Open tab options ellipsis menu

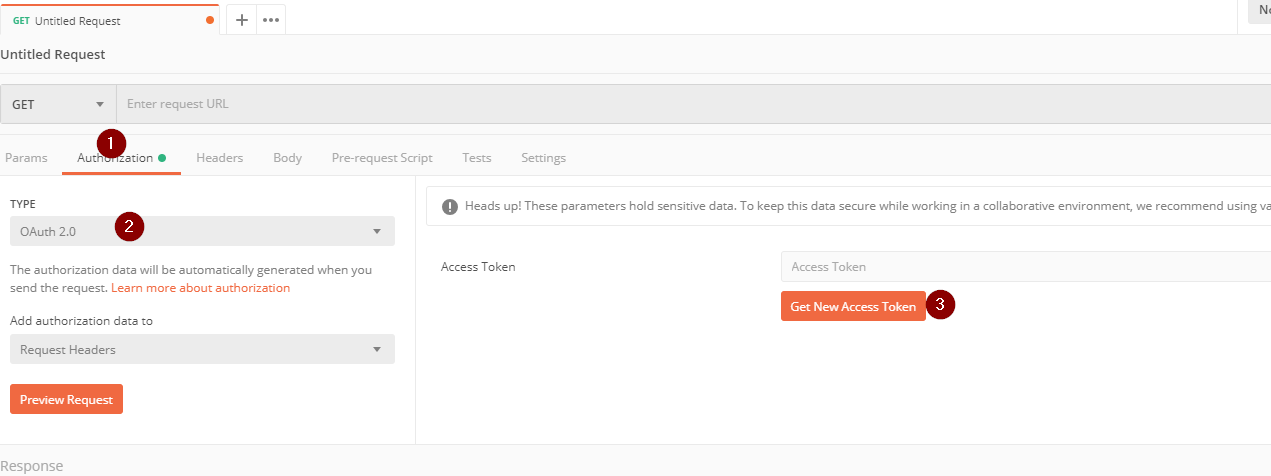click(271, 20)
